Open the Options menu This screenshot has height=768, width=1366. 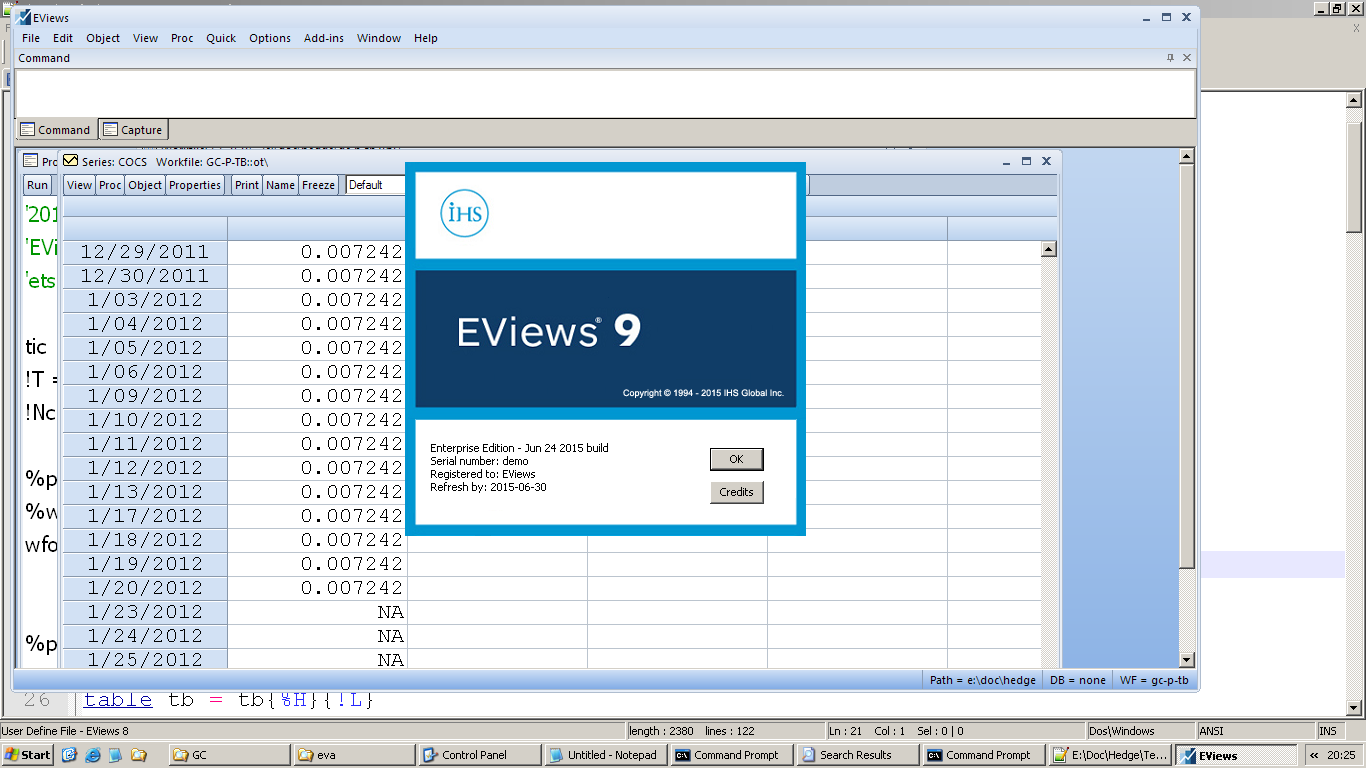[x=270, y=38]
